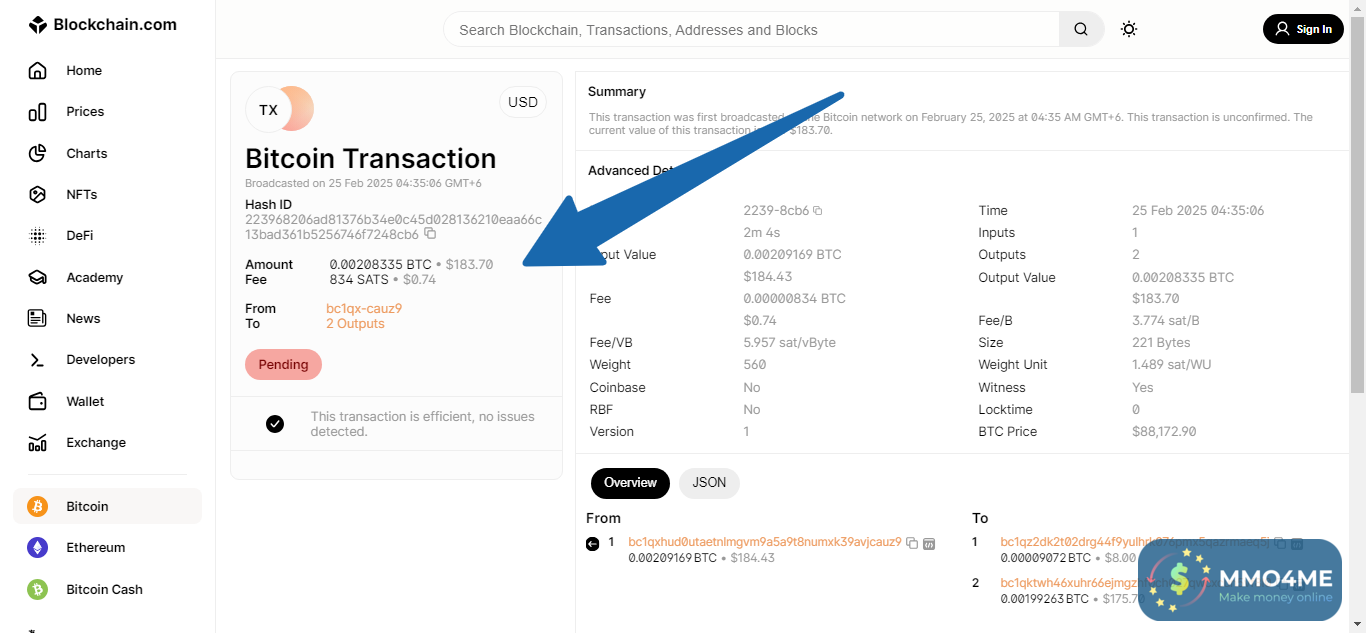Copy the transaction Hash ID

430,234
